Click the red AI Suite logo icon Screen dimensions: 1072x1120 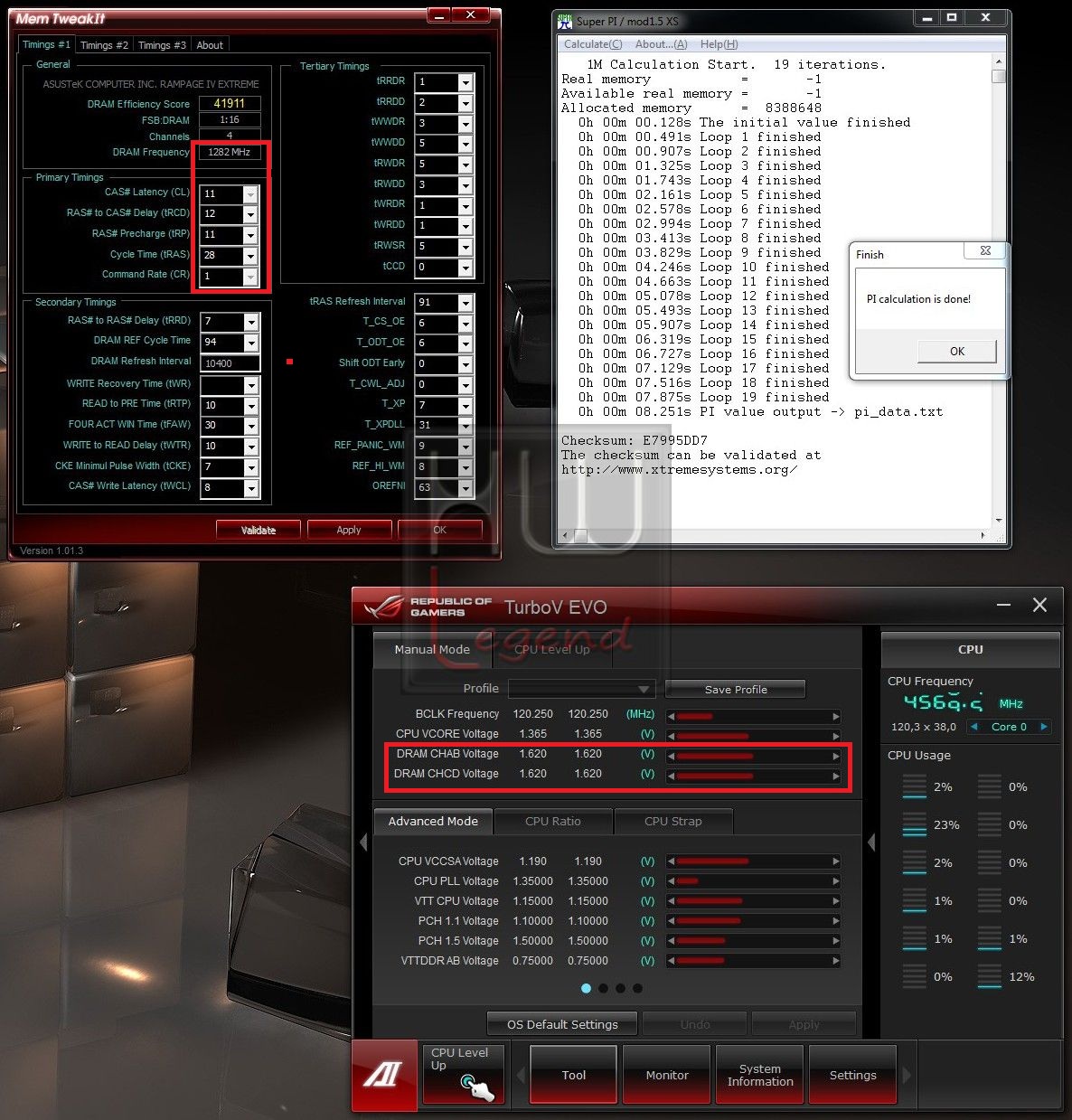tap(385, 1075)
